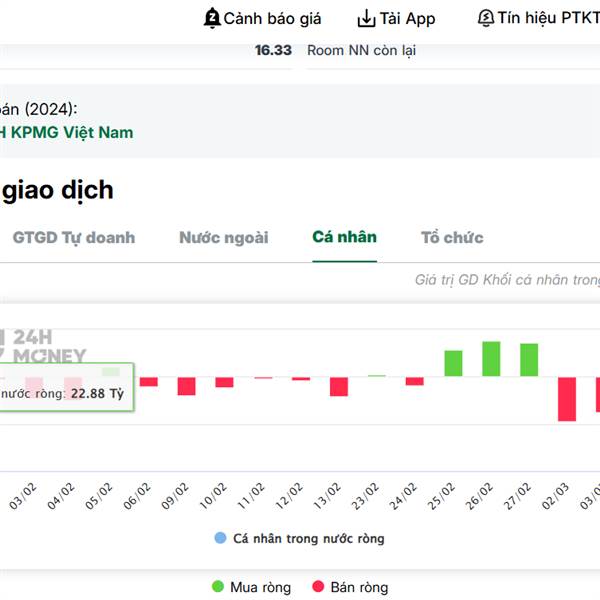Toggle the blue Cá nhân trong nước ròng legend dot
The width and height of the screenshot is (600, 600).
pyautogui.click(x=220, y=538)
